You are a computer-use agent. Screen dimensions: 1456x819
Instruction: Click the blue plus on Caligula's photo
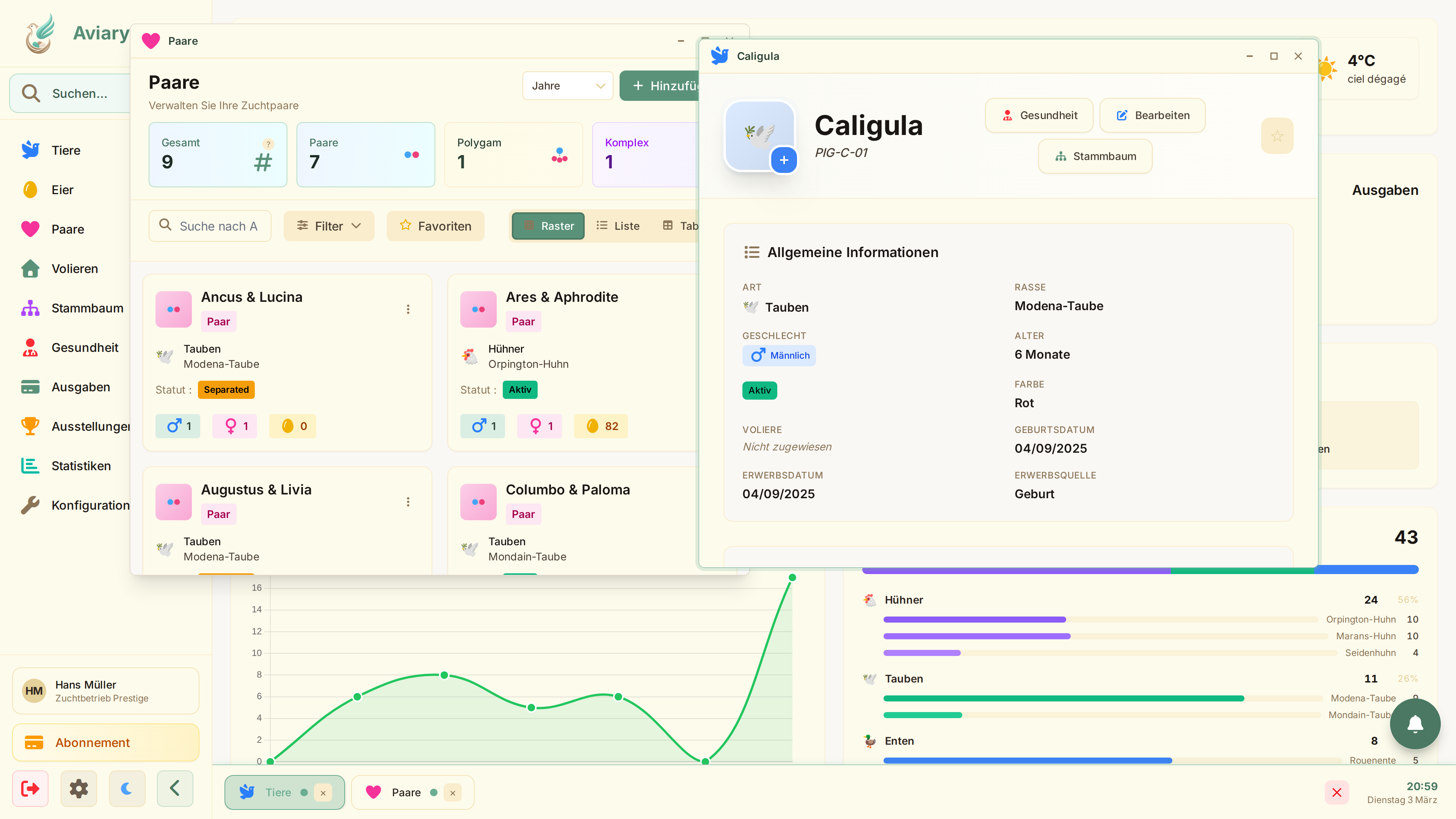783,160
